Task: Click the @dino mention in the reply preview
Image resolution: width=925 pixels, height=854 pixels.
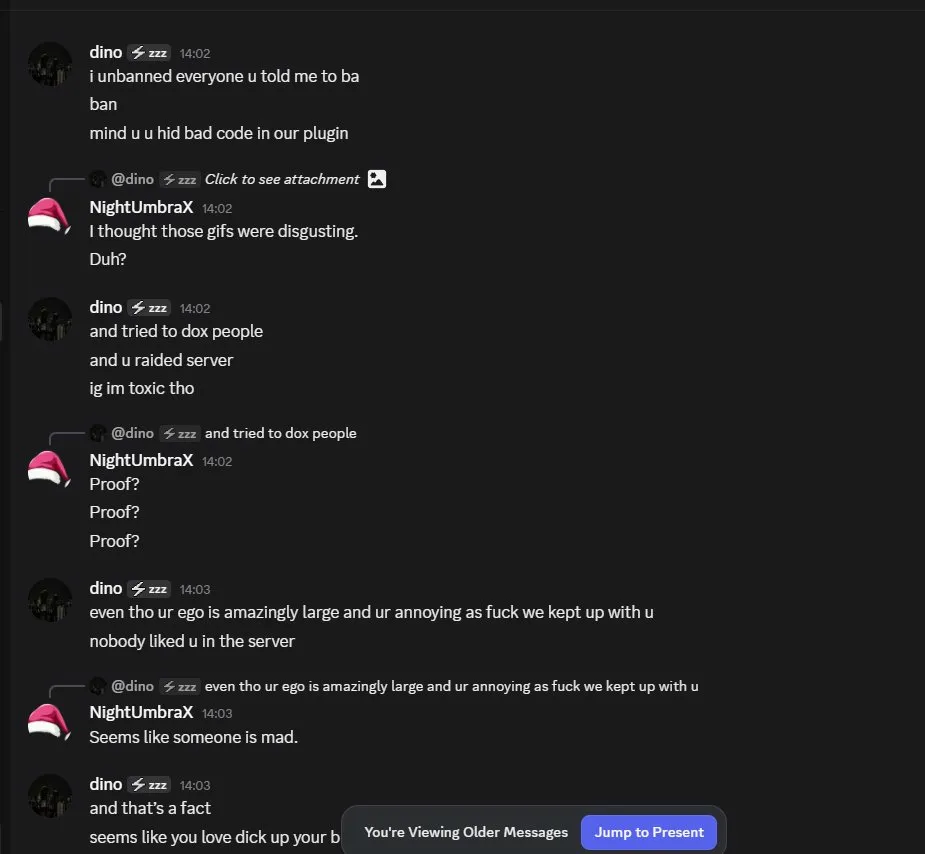Action: (x=133, y=178)
